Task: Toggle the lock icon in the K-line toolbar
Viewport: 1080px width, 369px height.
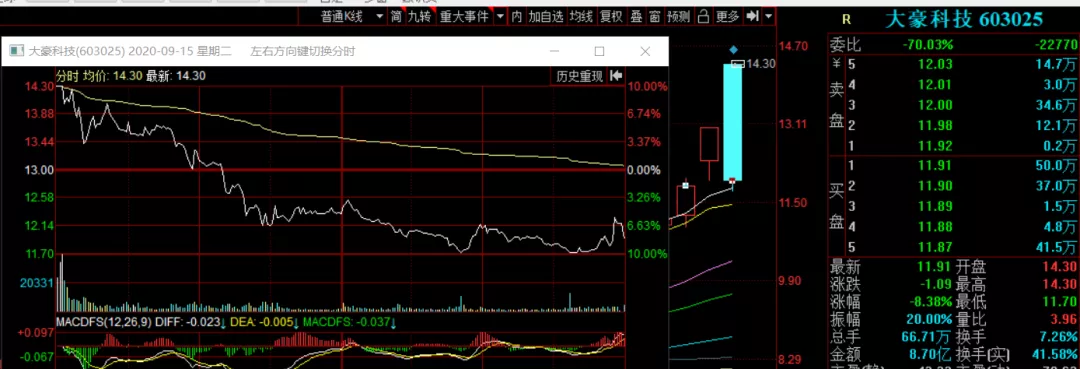Action: point(703,16)
